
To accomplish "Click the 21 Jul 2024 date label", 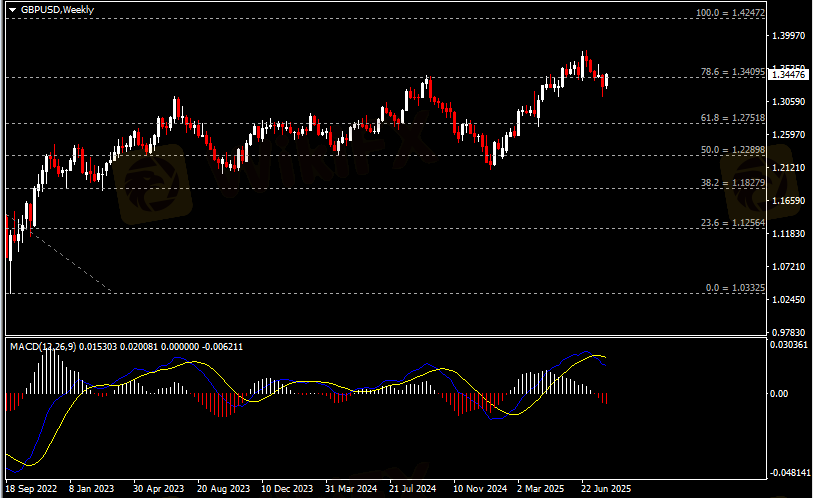I will click(413, 489).
